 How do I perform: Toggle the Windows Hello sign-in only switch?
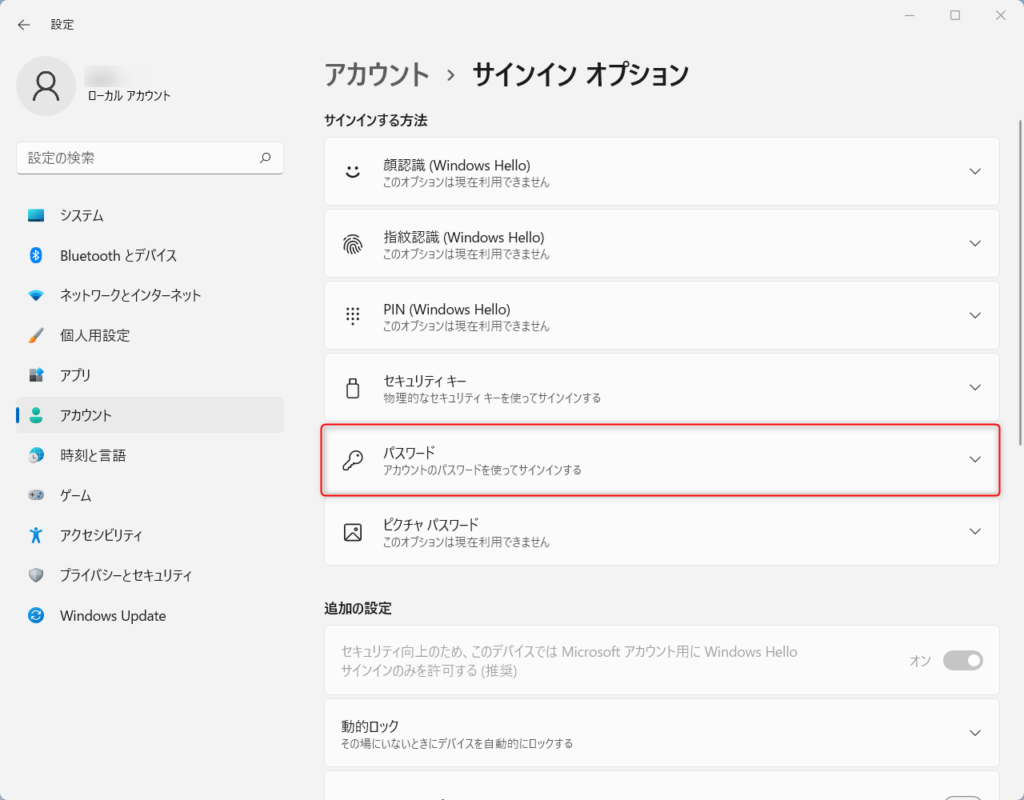coord(963,660)
